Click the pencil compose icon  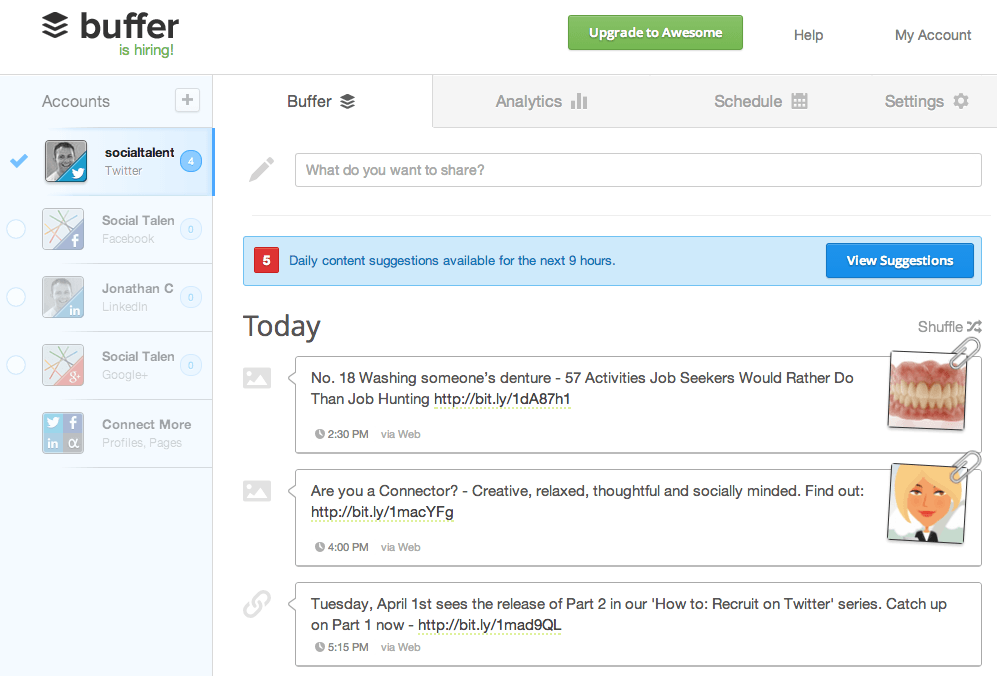click(x=261, y=169)
